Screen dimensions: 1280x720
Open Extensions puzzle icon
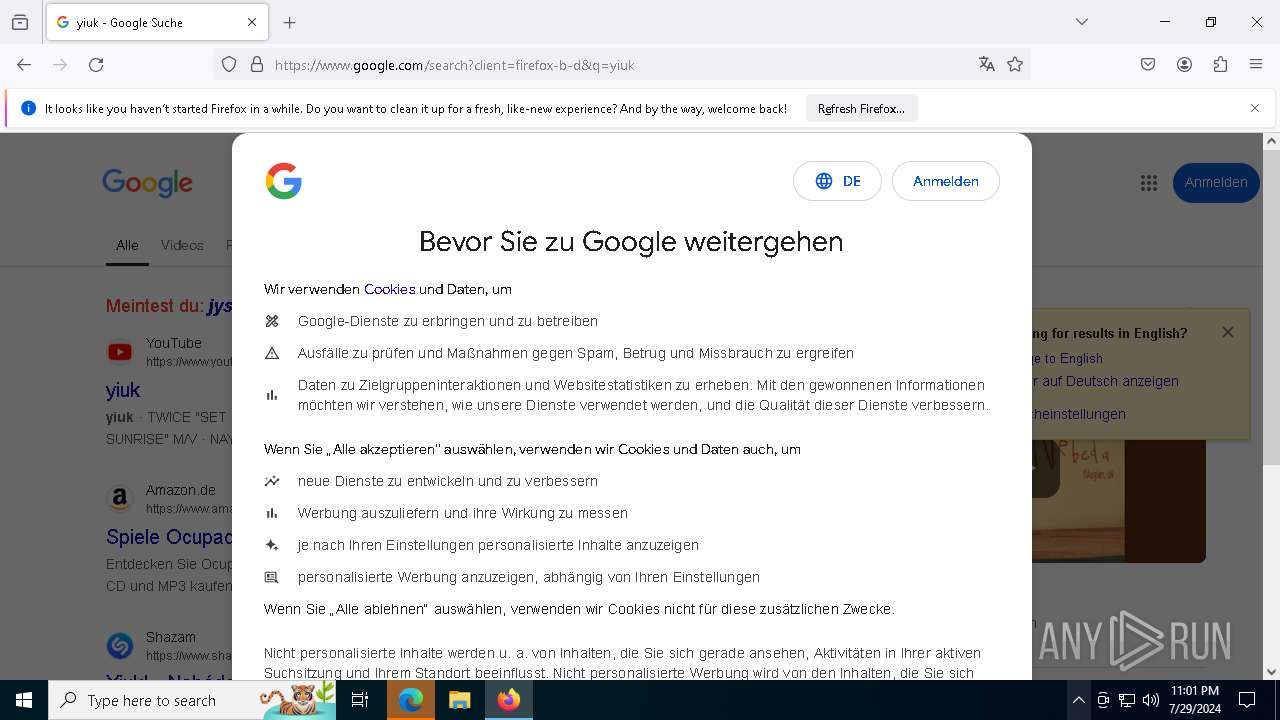pyautogui.click(x=1220, y=65)
